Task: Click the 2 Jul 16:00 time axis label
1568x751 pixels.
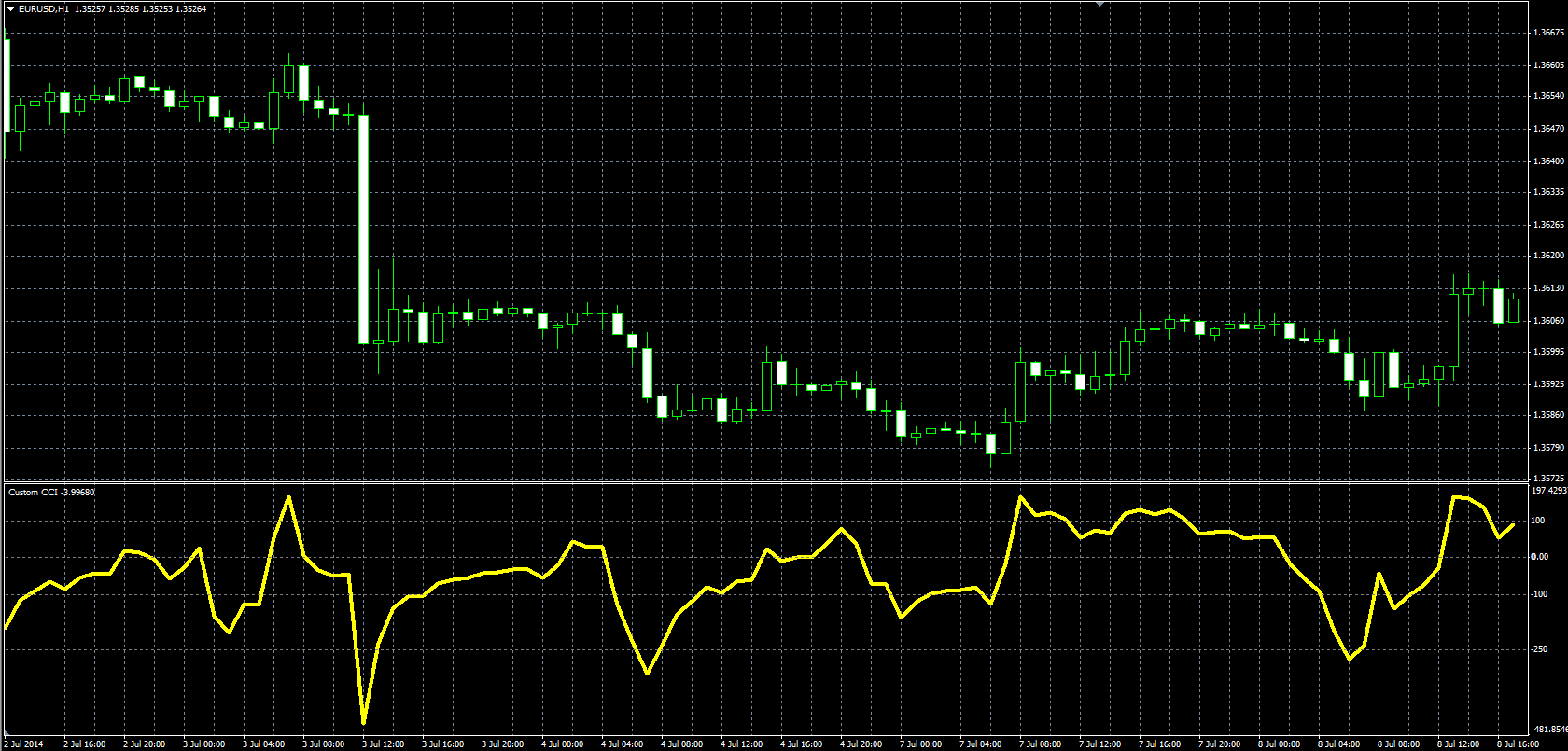Action: tap(84, 744)
